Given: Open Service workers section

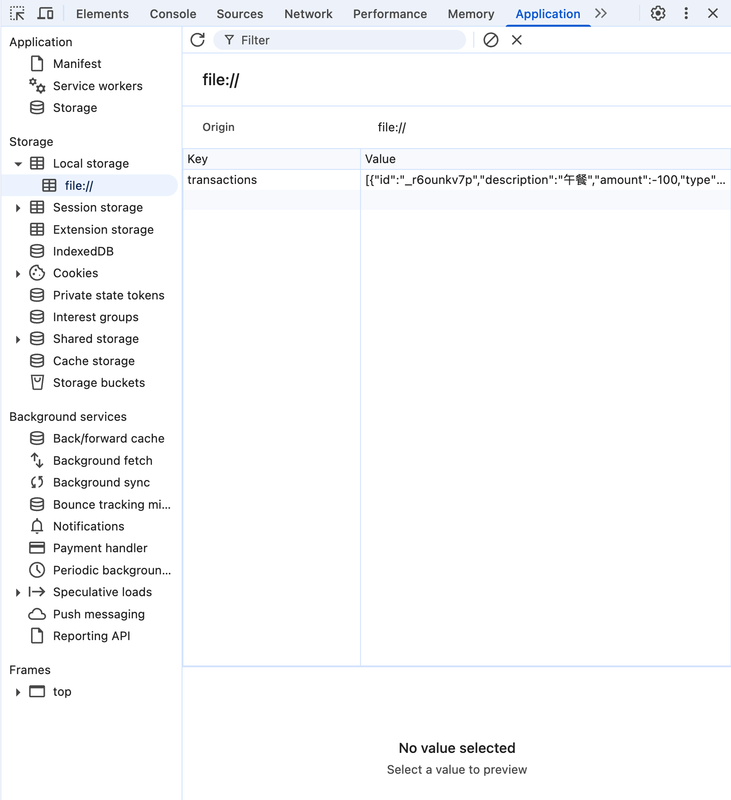Looking at the screenshot, I should click(x=97, y=86).
